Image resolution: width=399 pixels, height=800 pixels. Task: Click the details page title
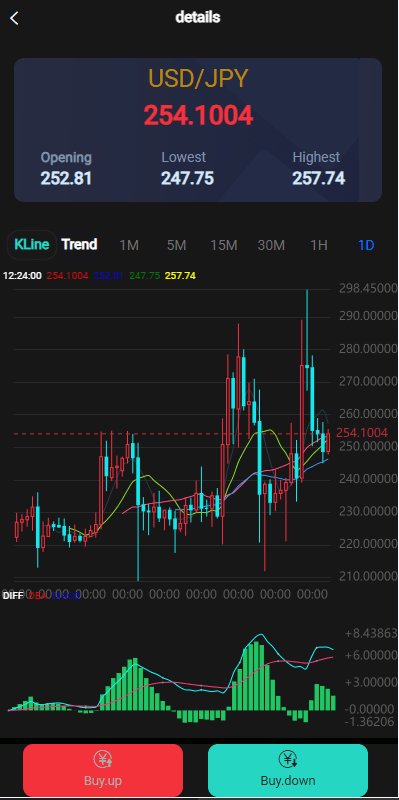point(198,17)
